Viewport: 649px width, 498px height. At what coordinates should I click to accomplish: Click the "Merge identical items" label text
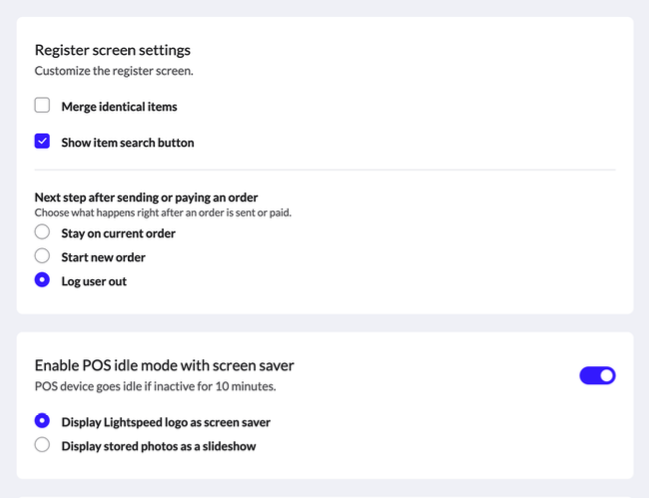coord(119,107)
